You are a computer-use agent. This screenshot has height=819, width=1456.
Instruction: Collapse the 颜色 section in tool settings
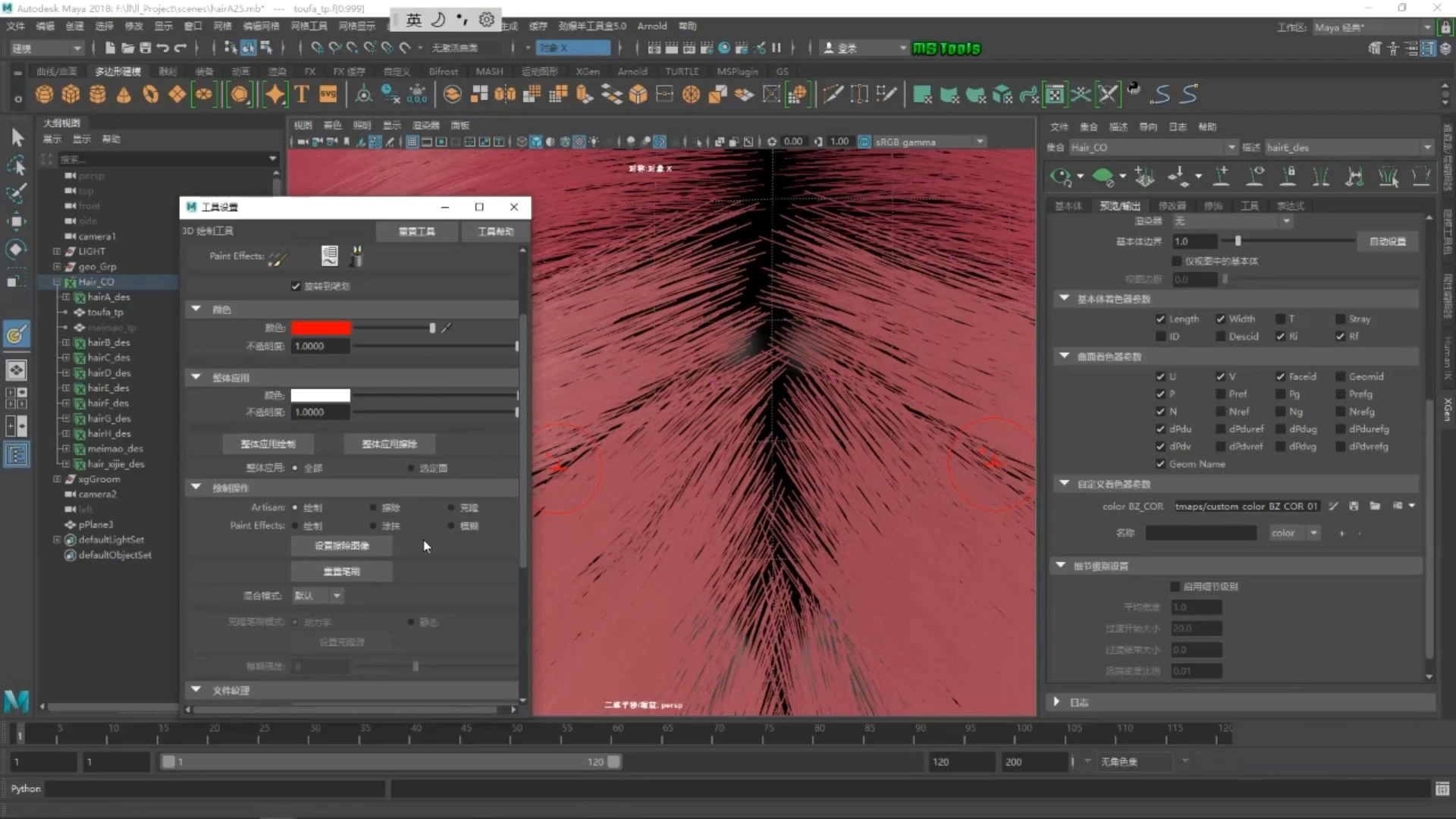point(196,309)
